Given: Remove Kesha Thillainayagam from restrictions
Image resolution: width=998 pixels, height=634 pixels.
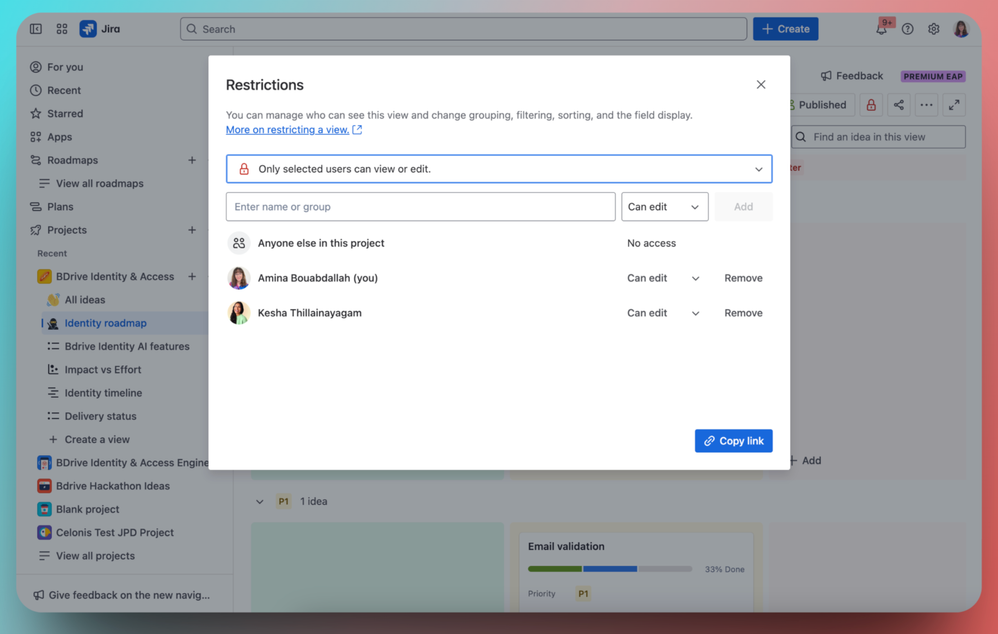Looking at the screenshot, I should pyautogui.click(x=743, y=313).
